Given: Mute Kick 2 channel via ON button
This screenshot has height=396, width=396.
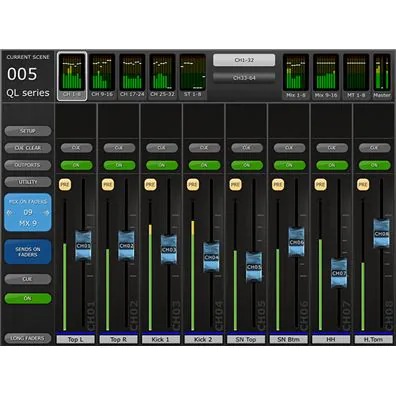Looking at the screenshot, I should click(204, 165).
